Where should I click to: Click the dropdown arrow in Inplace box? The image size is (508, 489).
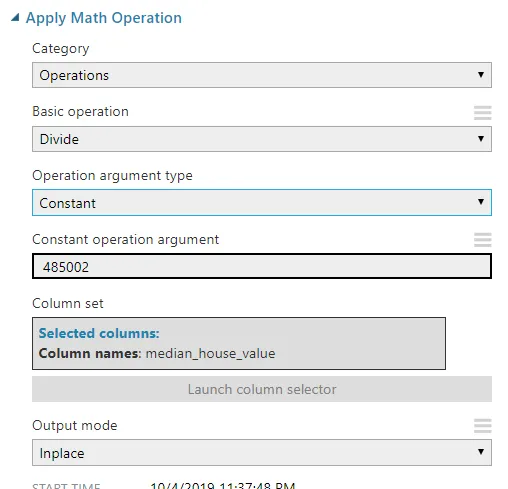click(x=481, y=452)
